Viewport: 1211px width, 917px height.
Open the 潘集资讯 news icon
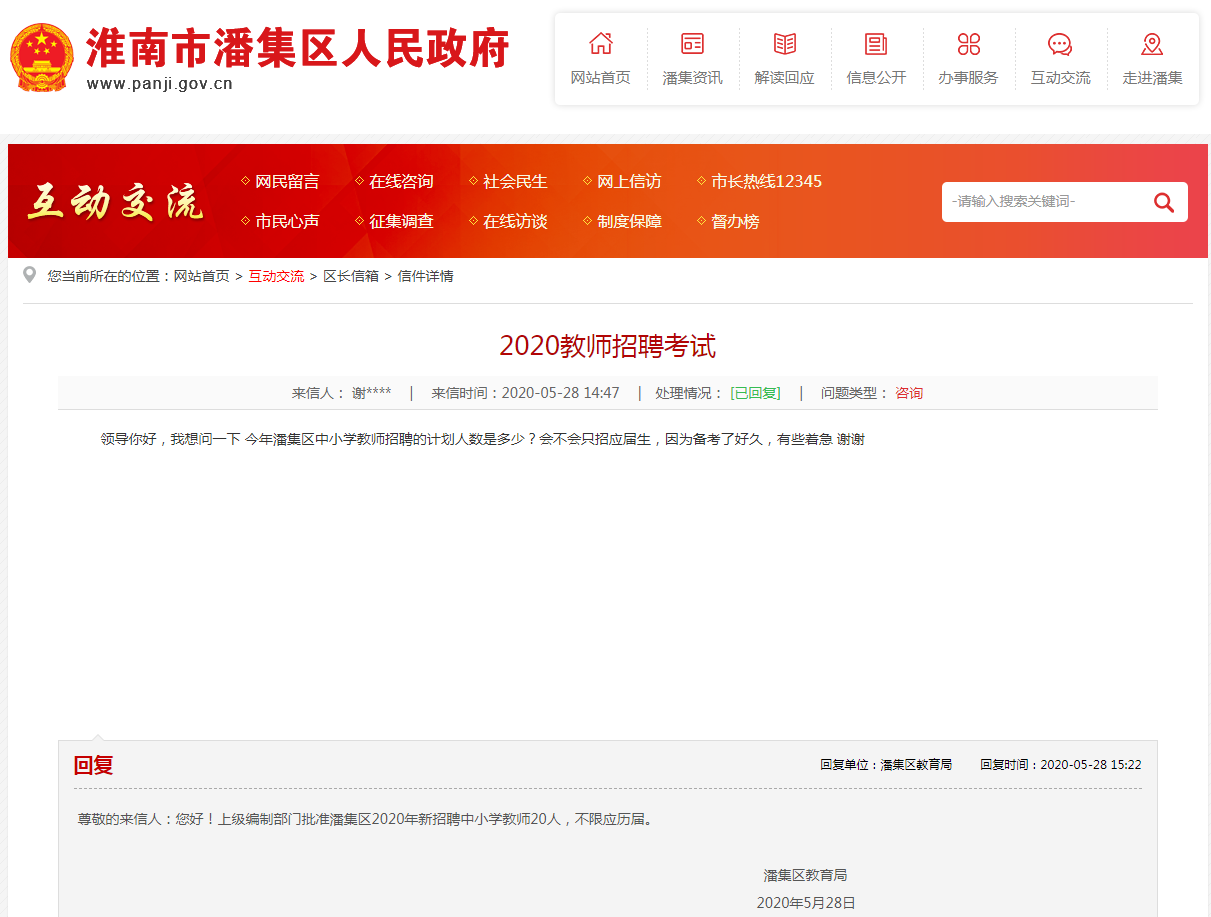tap(692, 44)
